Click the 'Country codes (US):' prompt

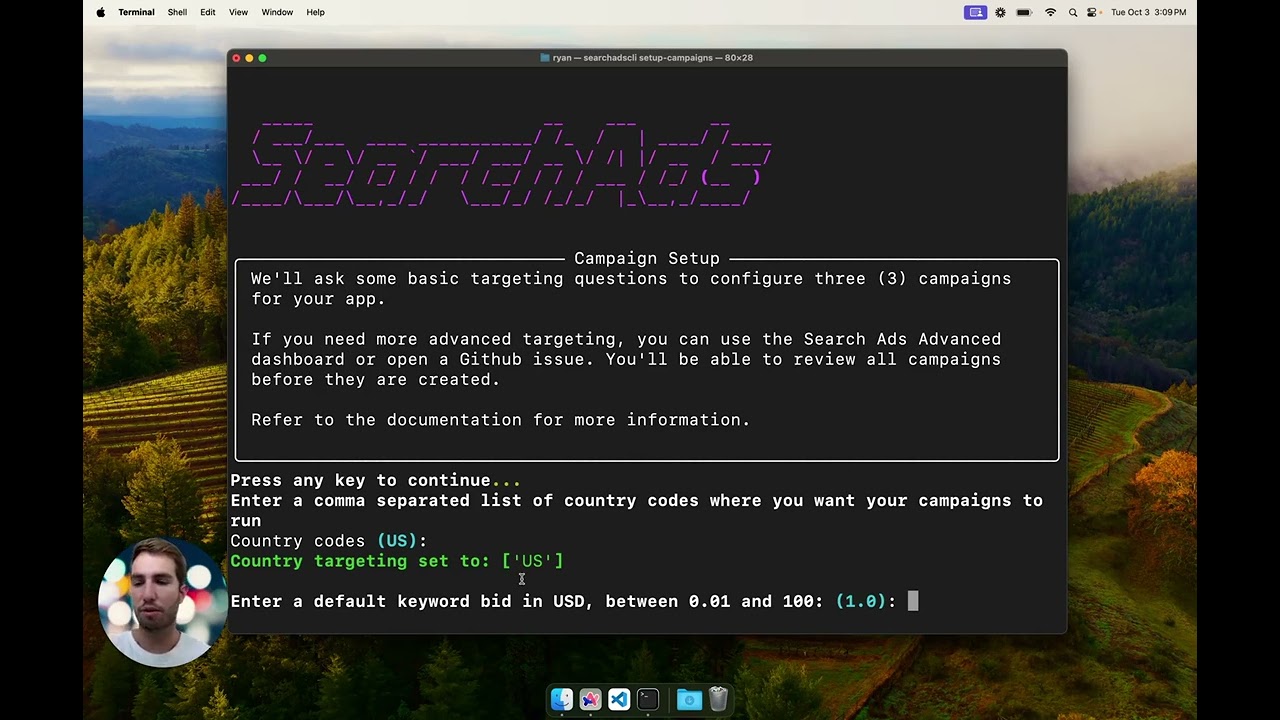click(329, 541)
